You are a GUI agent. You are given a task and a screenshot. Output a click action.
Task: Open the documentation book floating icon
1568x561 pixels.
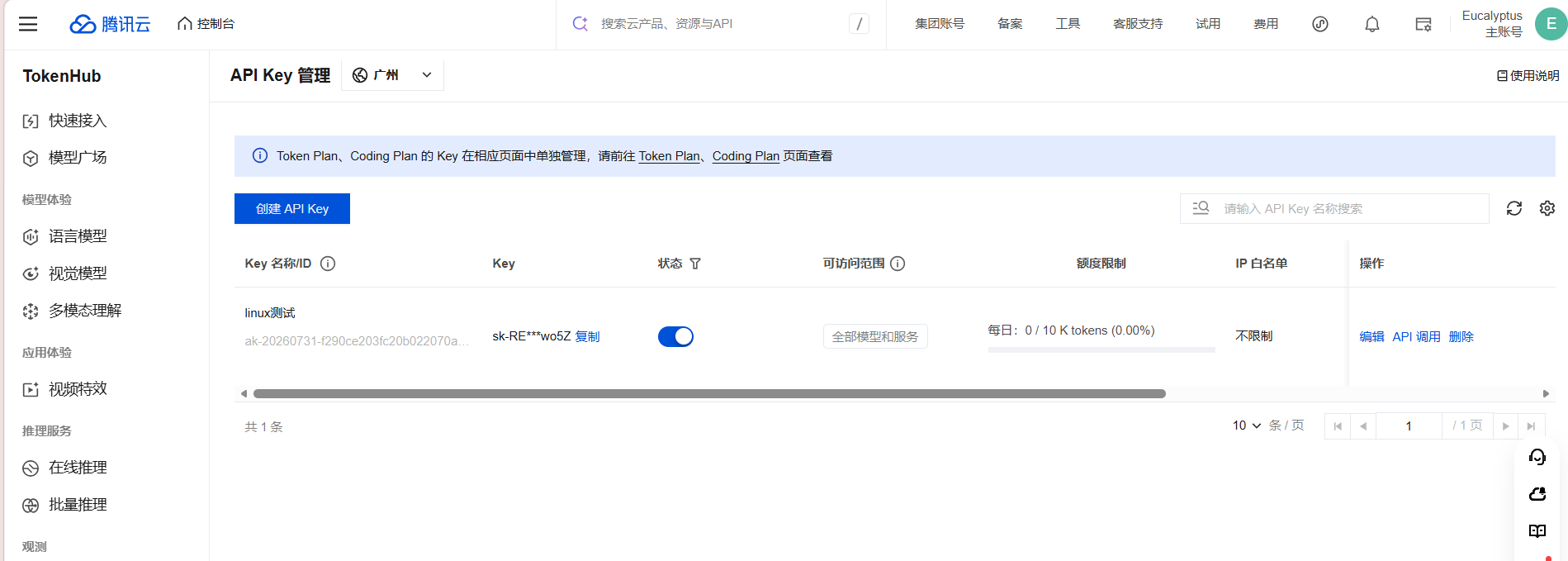tap(1537, 531)
